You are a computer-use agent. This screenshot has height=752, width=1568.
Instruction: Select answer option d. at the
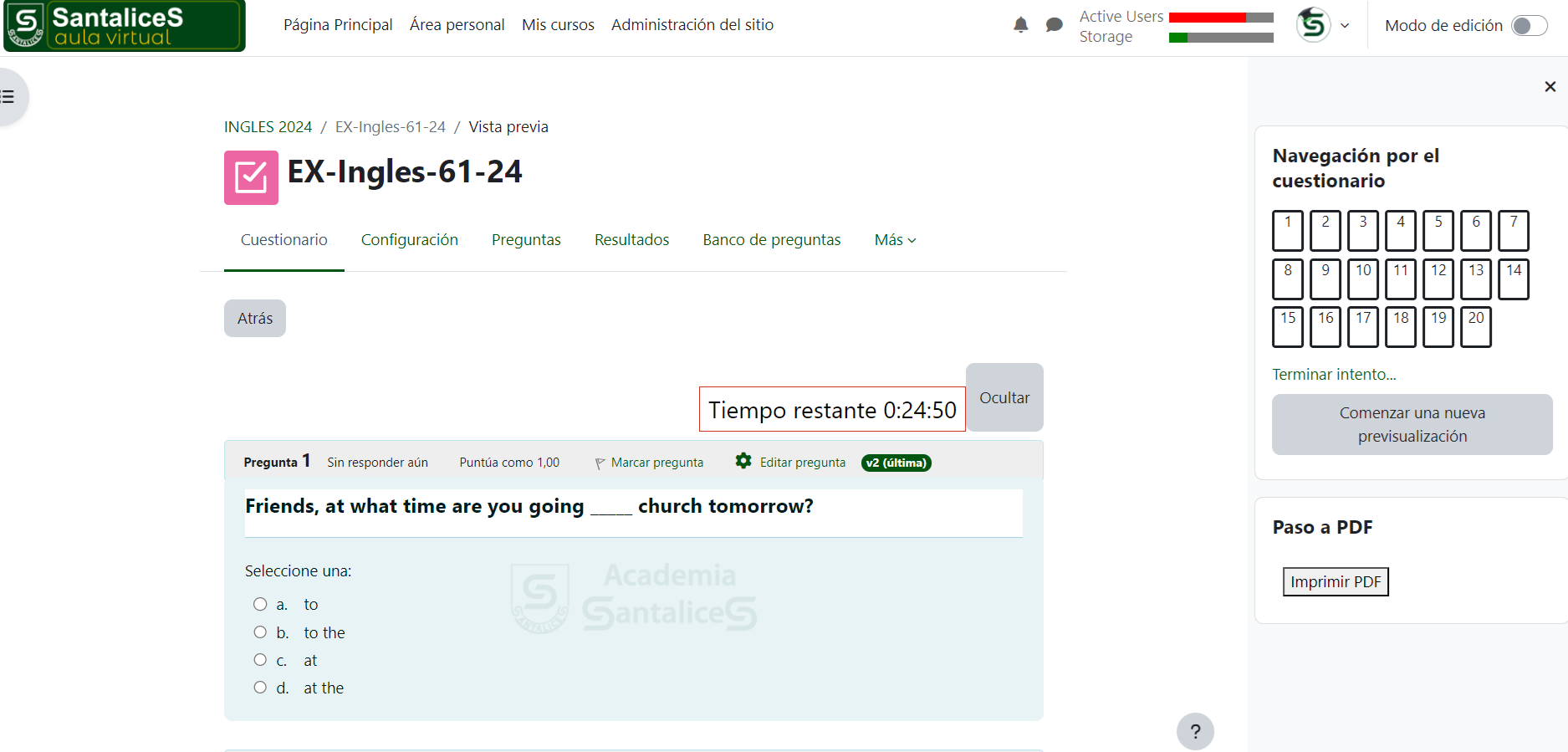click(260, 688)
